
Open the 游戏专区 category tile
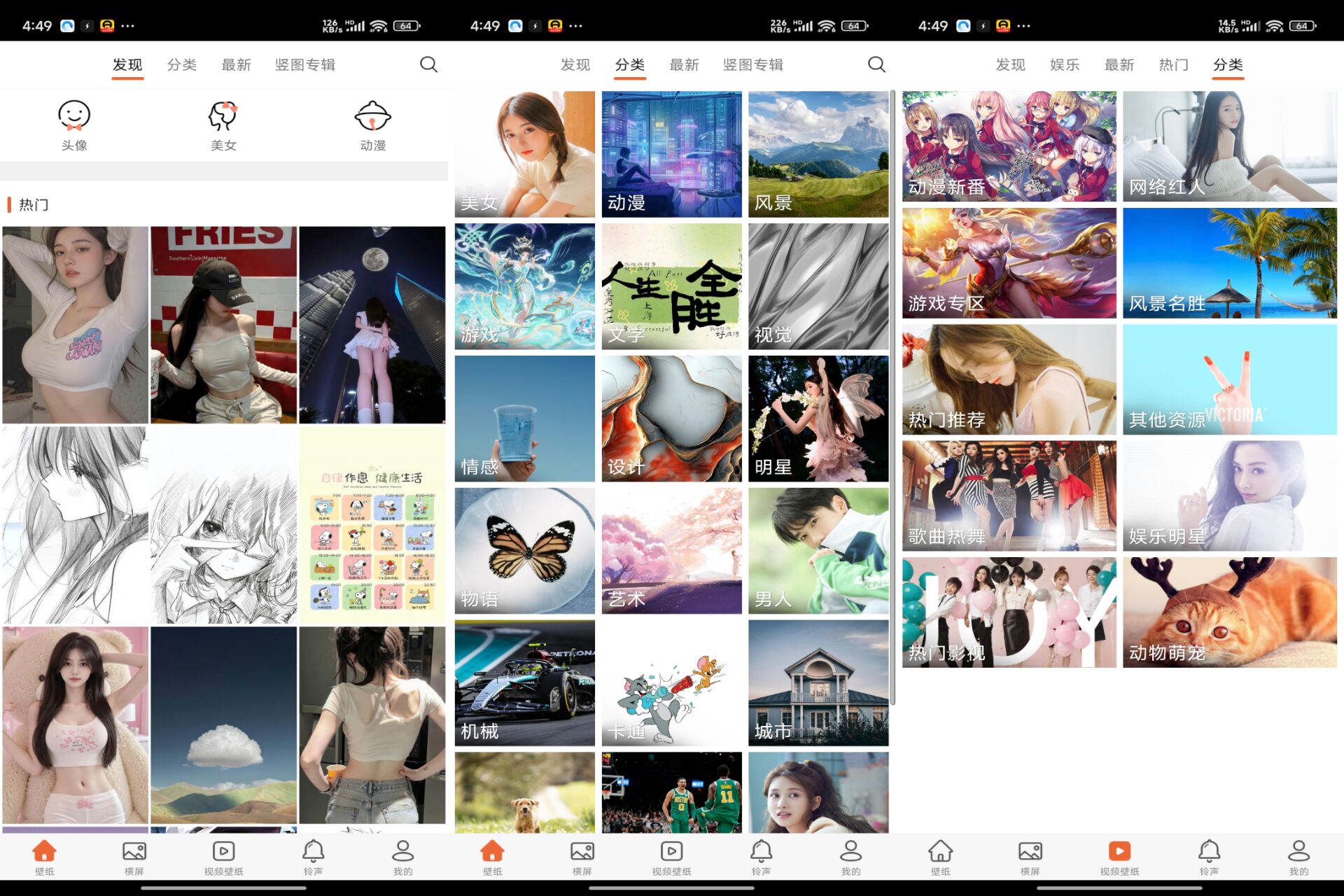point(1009,262)
